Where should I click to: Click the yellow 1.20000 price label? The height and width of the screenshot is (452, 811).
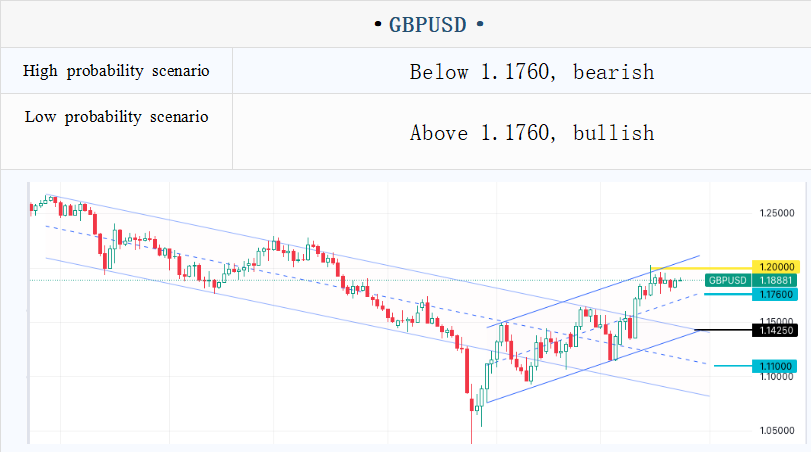pyautogui.click(x=776, y=267)
